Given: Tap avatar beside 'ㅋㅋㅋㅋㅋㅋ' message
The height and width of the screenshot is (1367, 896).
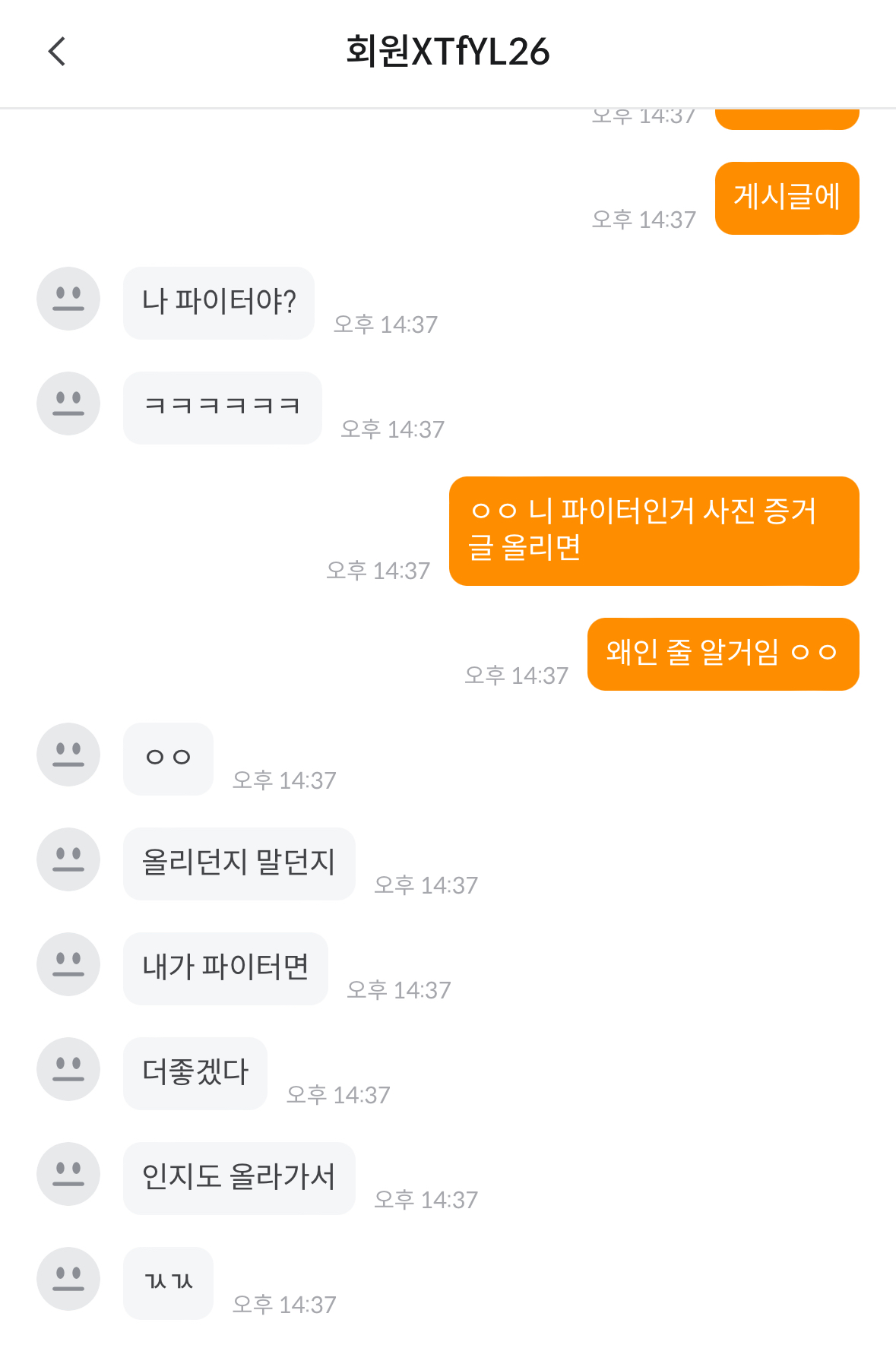Looking at the screenshot, I should (x=68, y=403).
